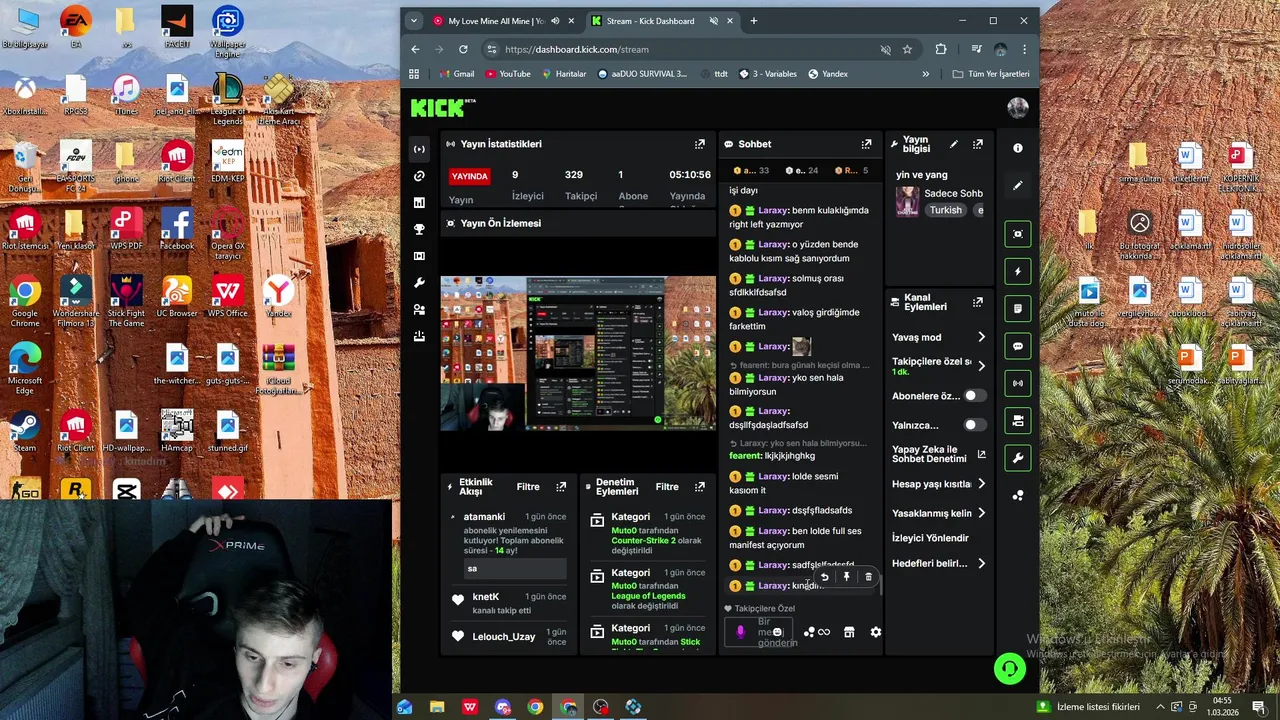Screen dimensions: 1280x720
Task: Open the trophy icon in Kick sidebar
Action: point(419,229)
